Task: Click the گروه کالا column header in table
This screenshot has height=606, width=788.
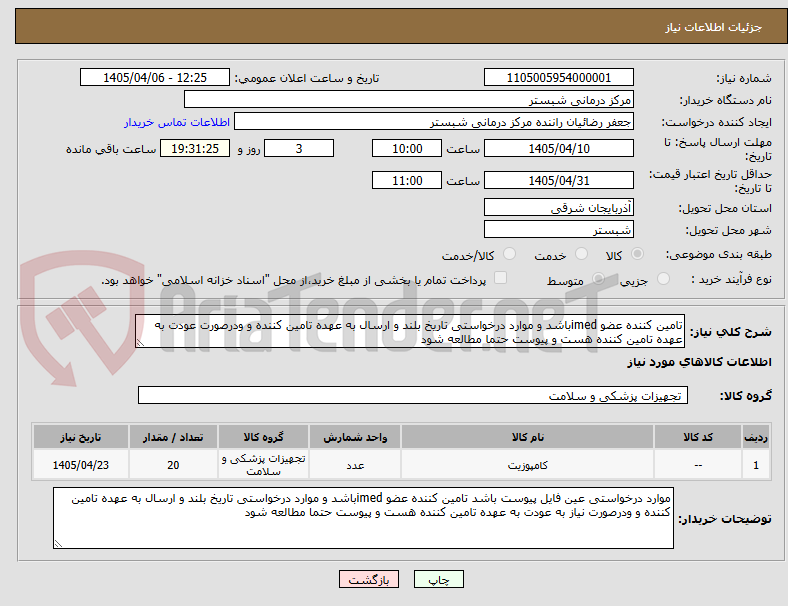Action: 263,437
